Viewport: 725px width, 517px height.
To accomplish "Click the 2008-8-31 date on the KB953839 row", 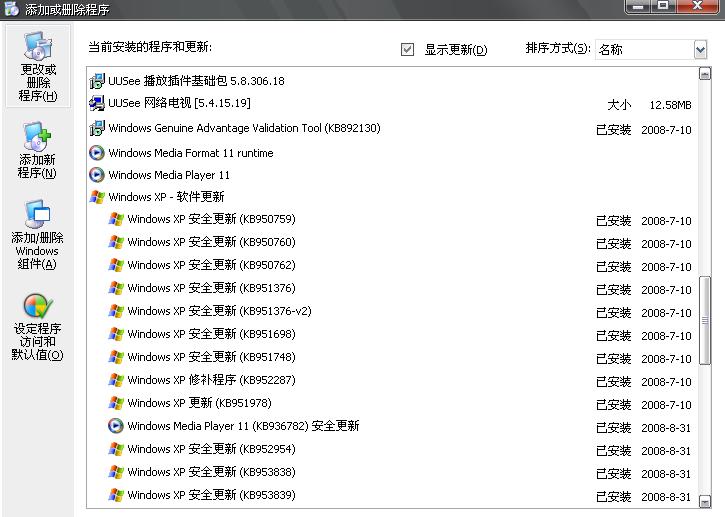I will tap(666, 497).
